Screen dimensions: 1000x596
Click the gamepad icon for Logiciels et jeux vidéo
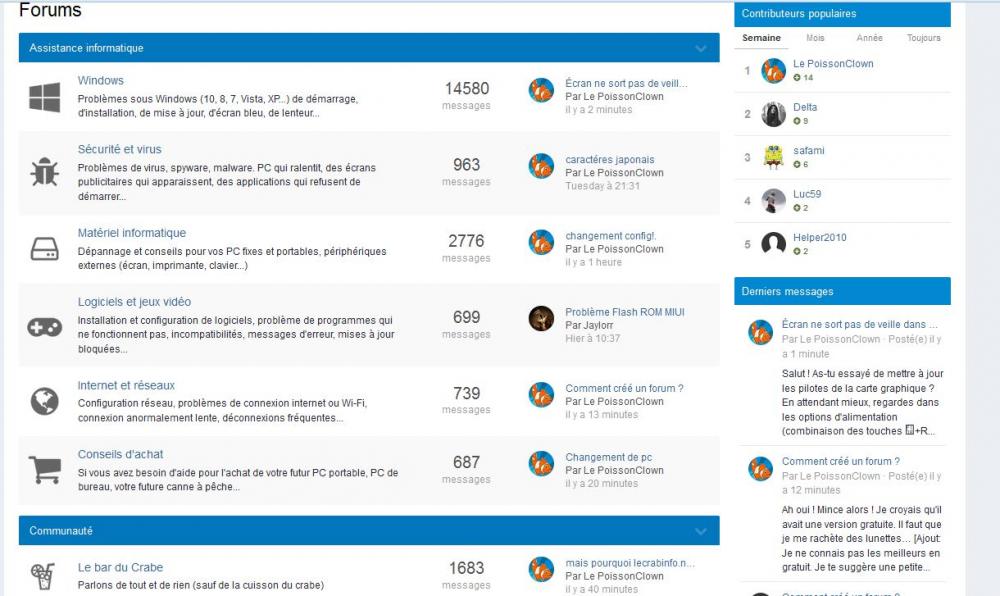point(45,327)
